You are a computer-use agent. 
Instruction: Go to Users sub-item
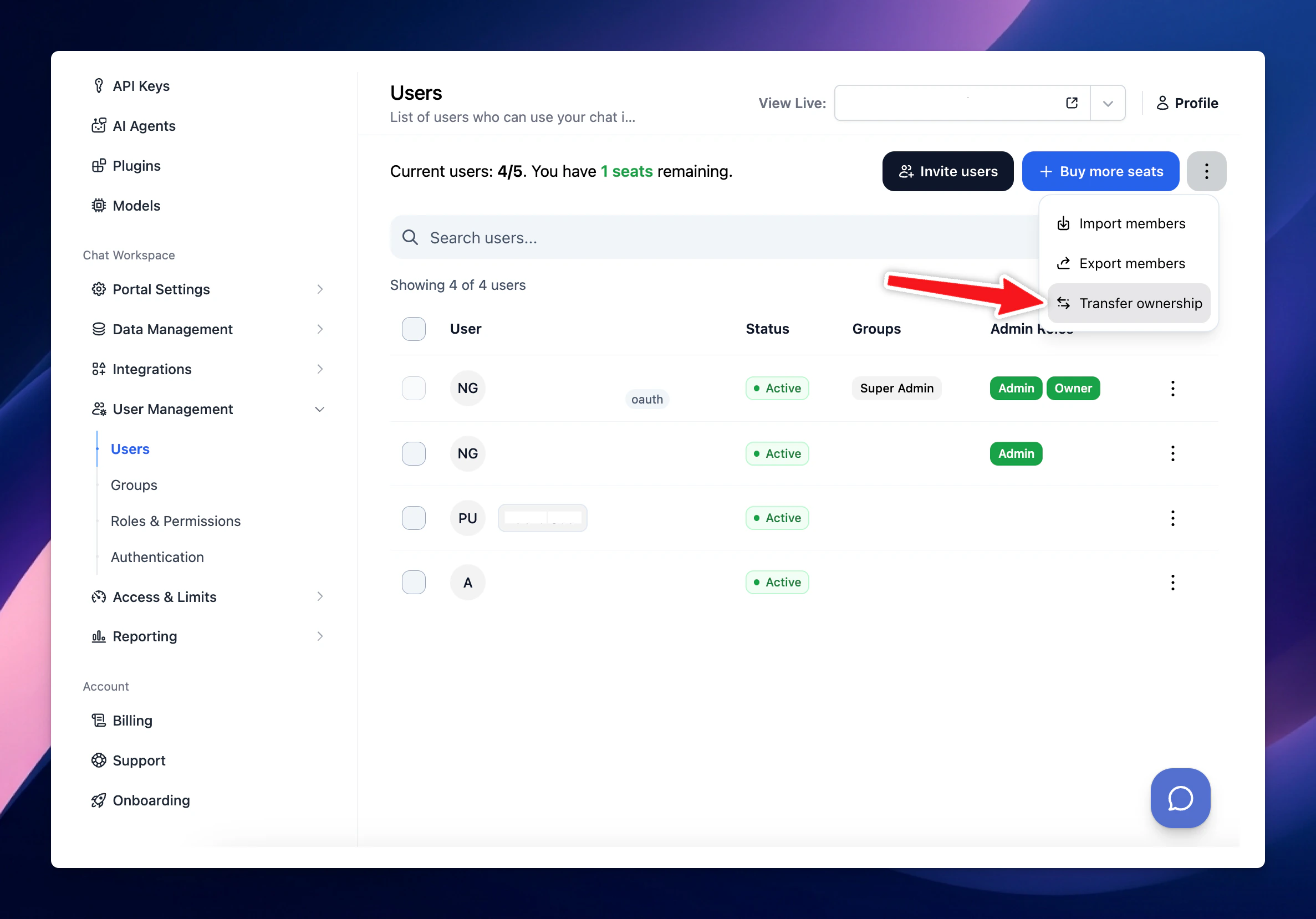coord(130,449)
